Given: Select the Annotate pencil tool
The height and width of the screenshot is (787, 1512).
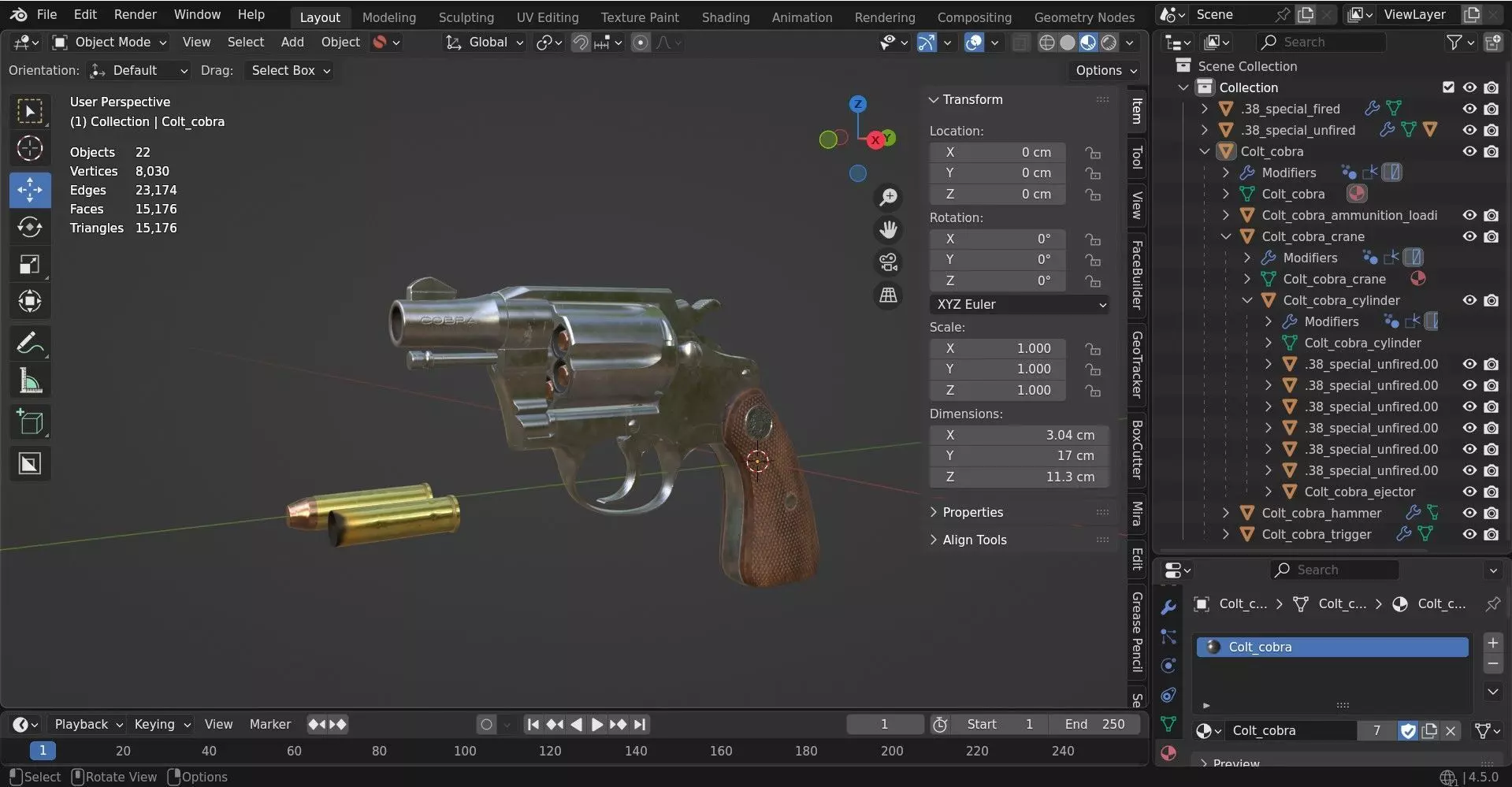Looking at the screenshot, I should pos(30,343).
